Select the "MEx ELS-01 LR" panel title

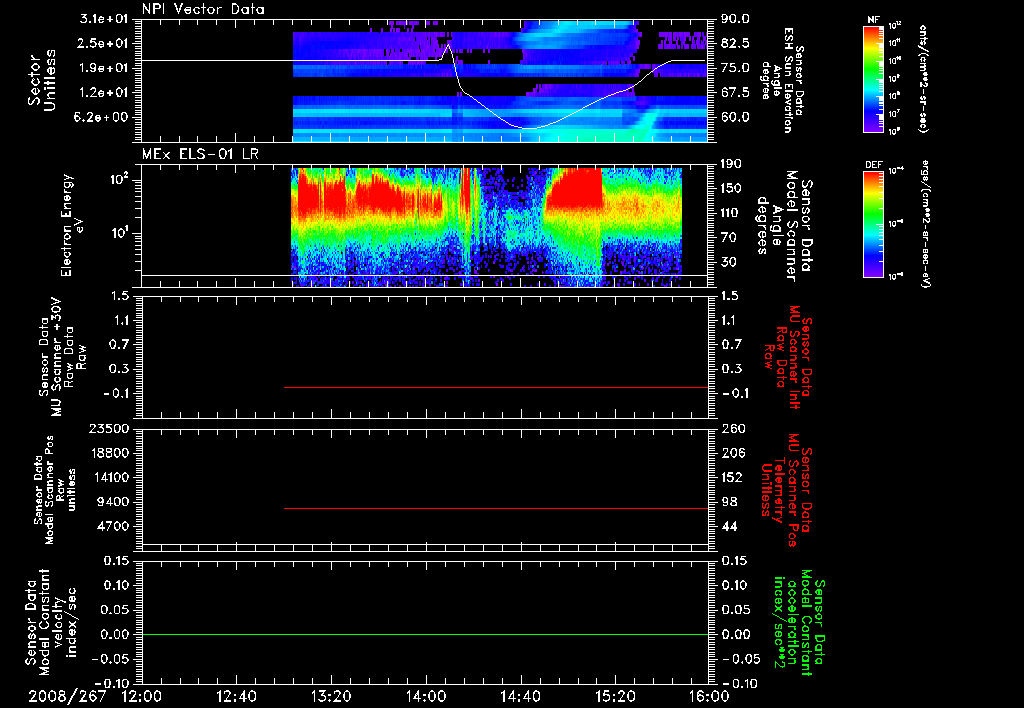pyautogui.click(x=200, y=154)
